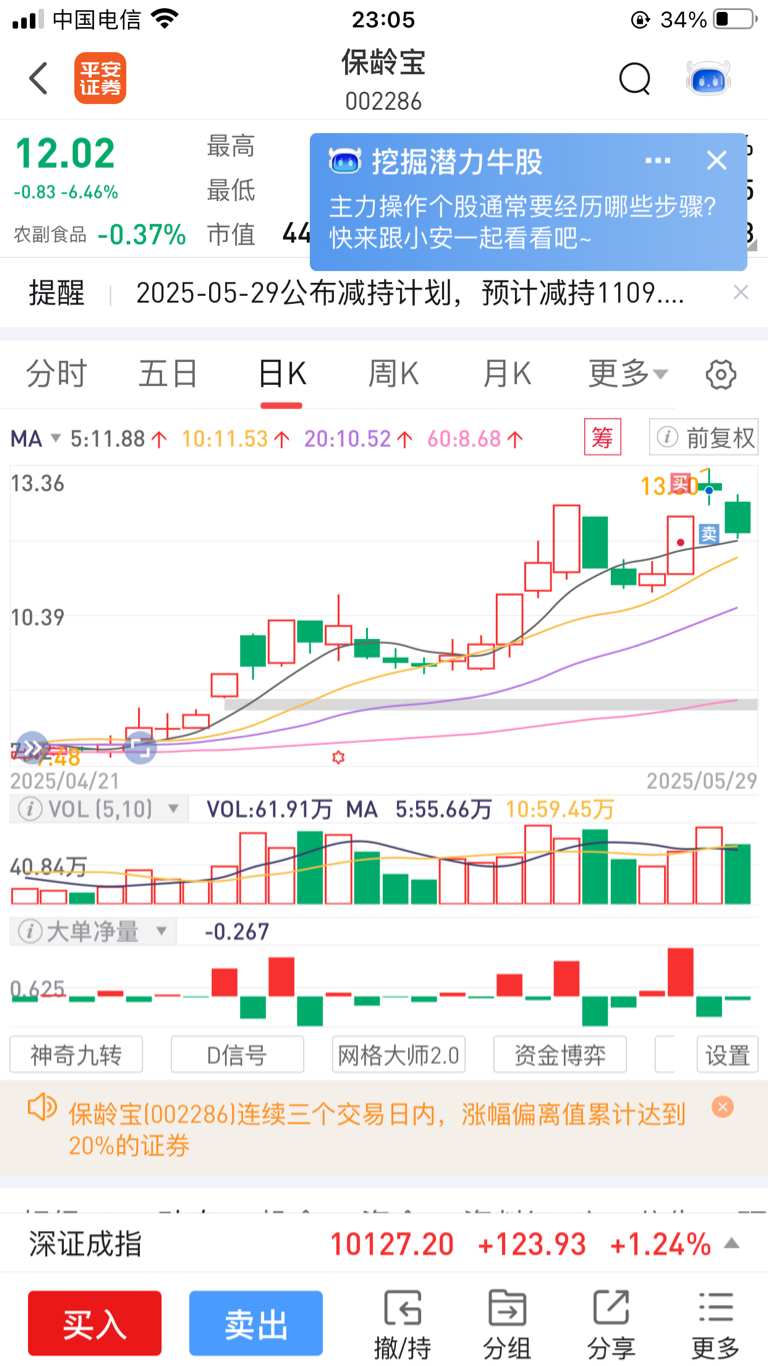This screenshot has height=1366, width=768.
Task: Open 前复权 adjustment selector
Action: pyautogui.click(x=703, y=437)
